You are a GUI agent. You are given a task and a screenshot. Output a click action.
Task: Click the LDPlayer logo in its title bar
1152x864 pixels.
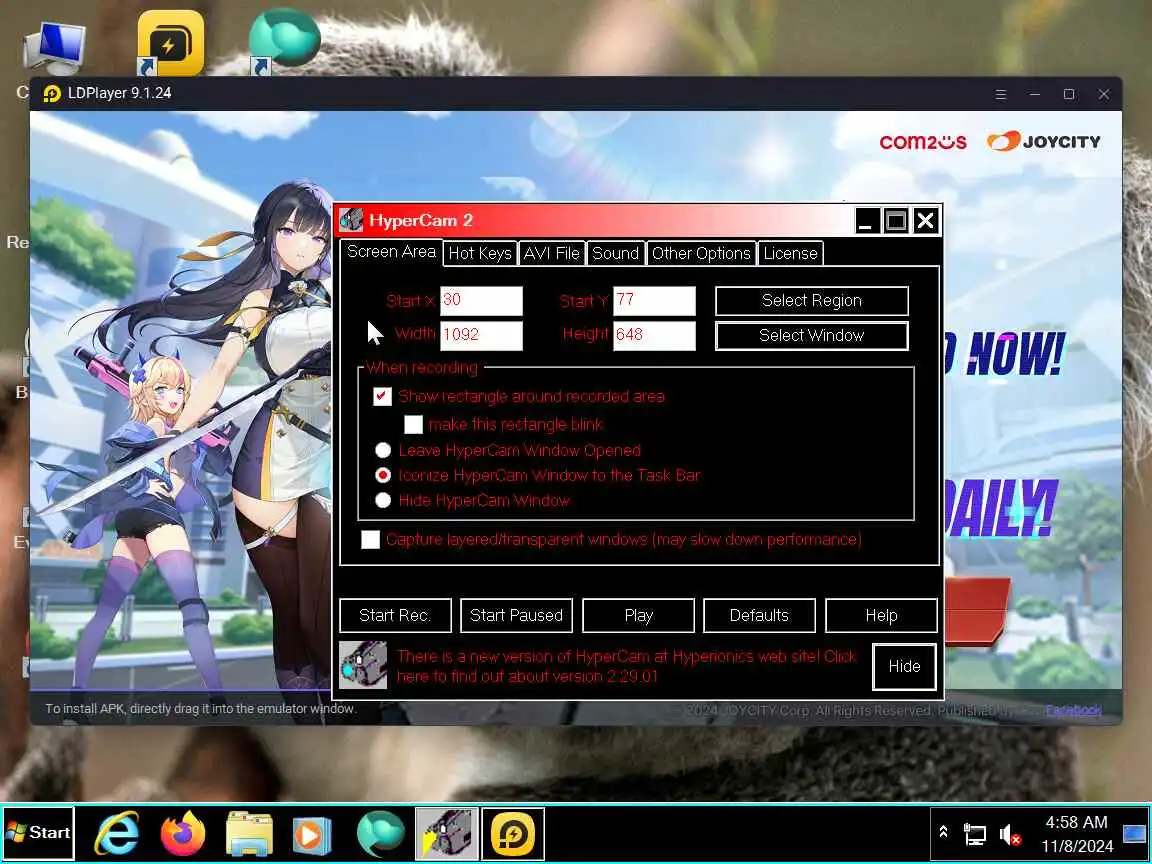(x=51, y=93)
